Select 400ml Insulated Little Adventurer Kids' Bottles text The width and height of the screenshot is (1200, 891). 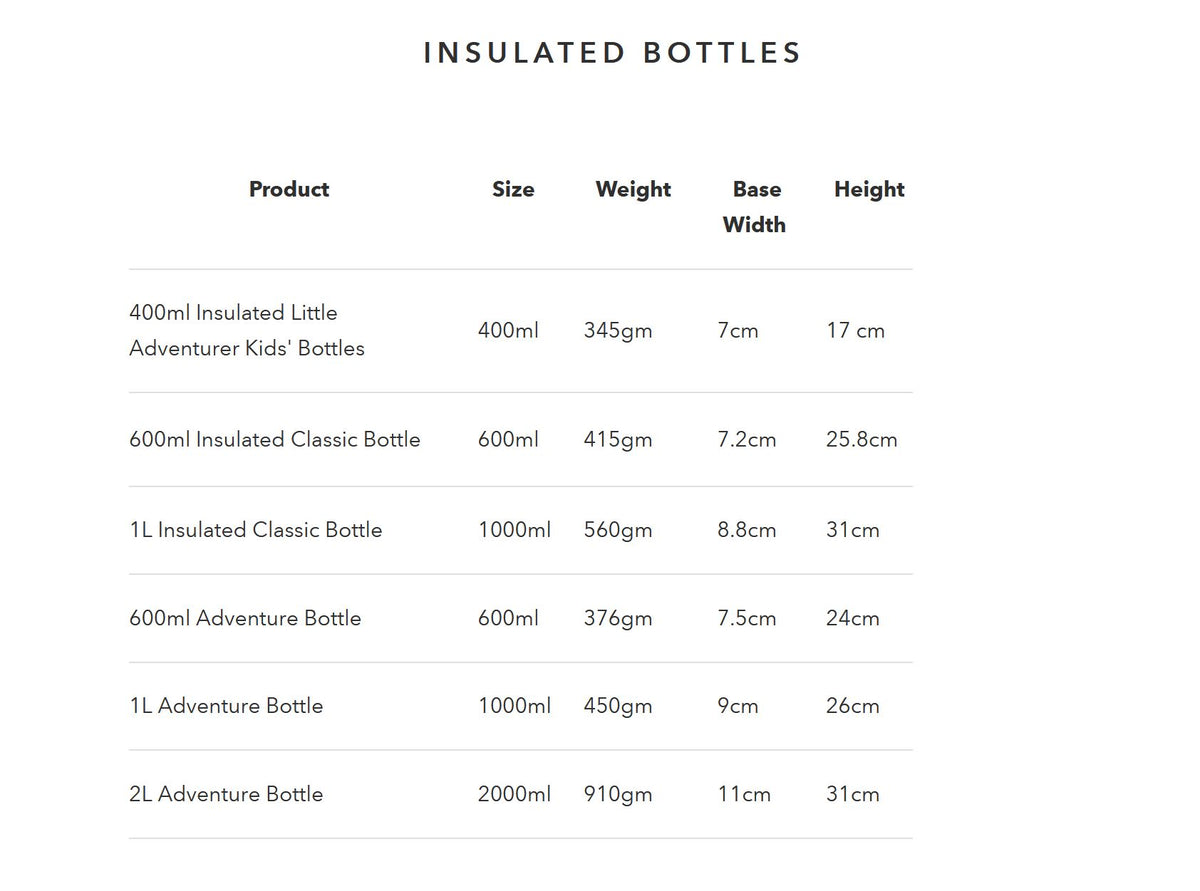tap(247, 330)
